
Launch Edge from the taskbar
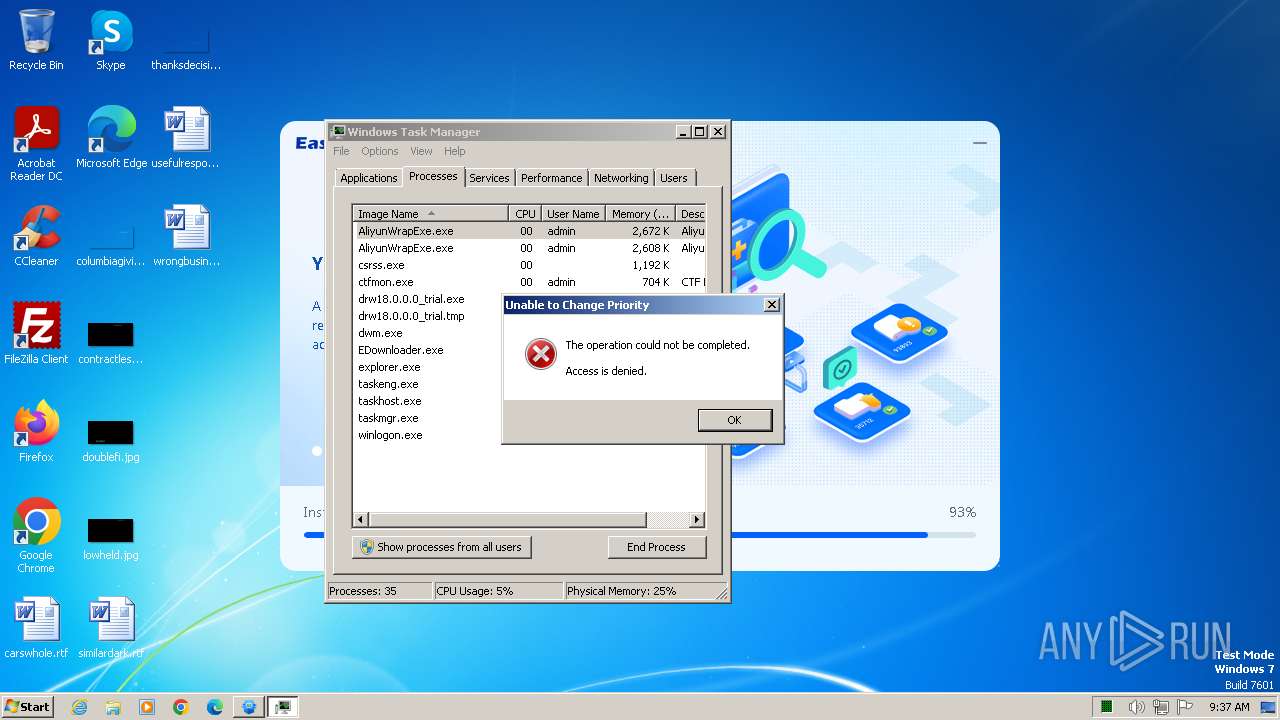point(215,707)
